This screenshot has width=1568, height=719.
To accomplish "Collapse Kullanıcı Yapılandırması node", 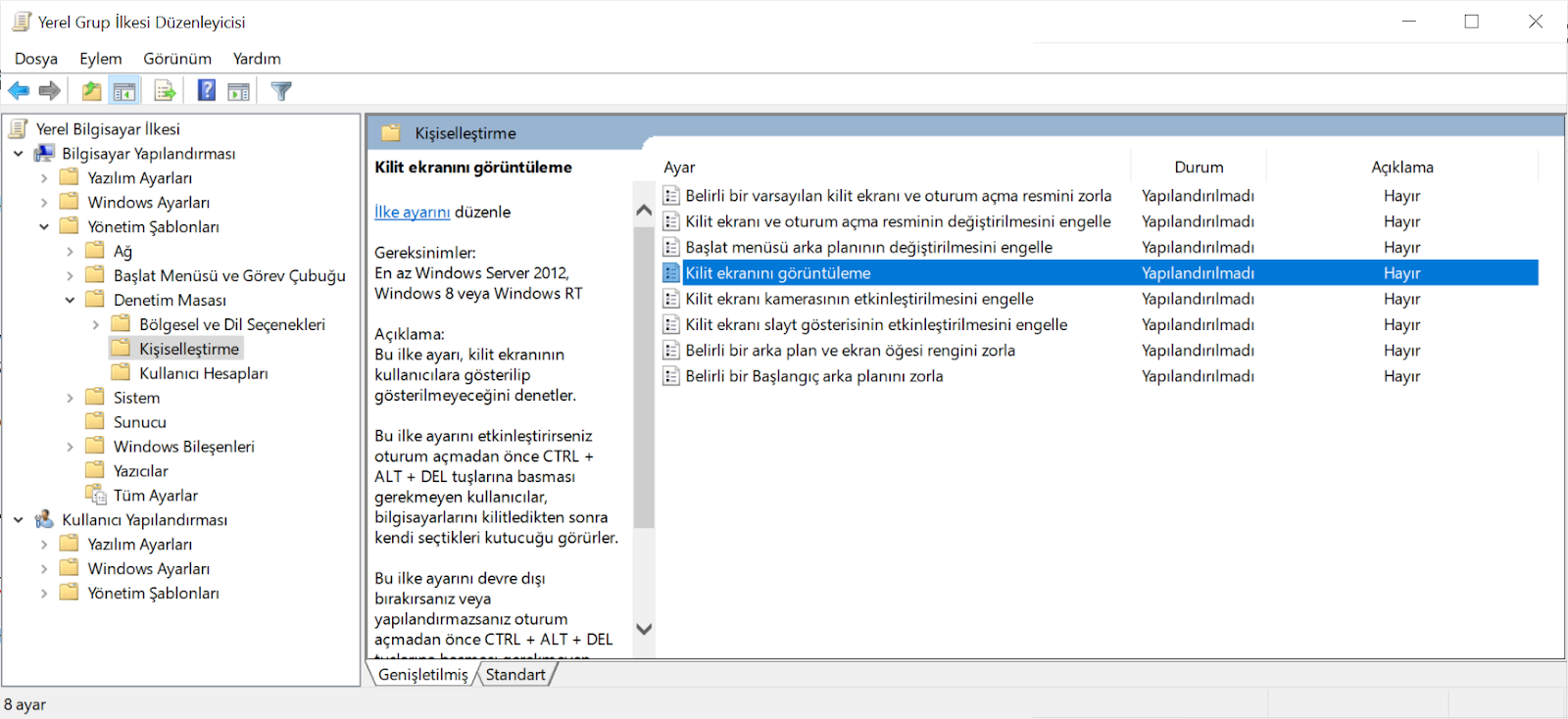I will point(19,519).
